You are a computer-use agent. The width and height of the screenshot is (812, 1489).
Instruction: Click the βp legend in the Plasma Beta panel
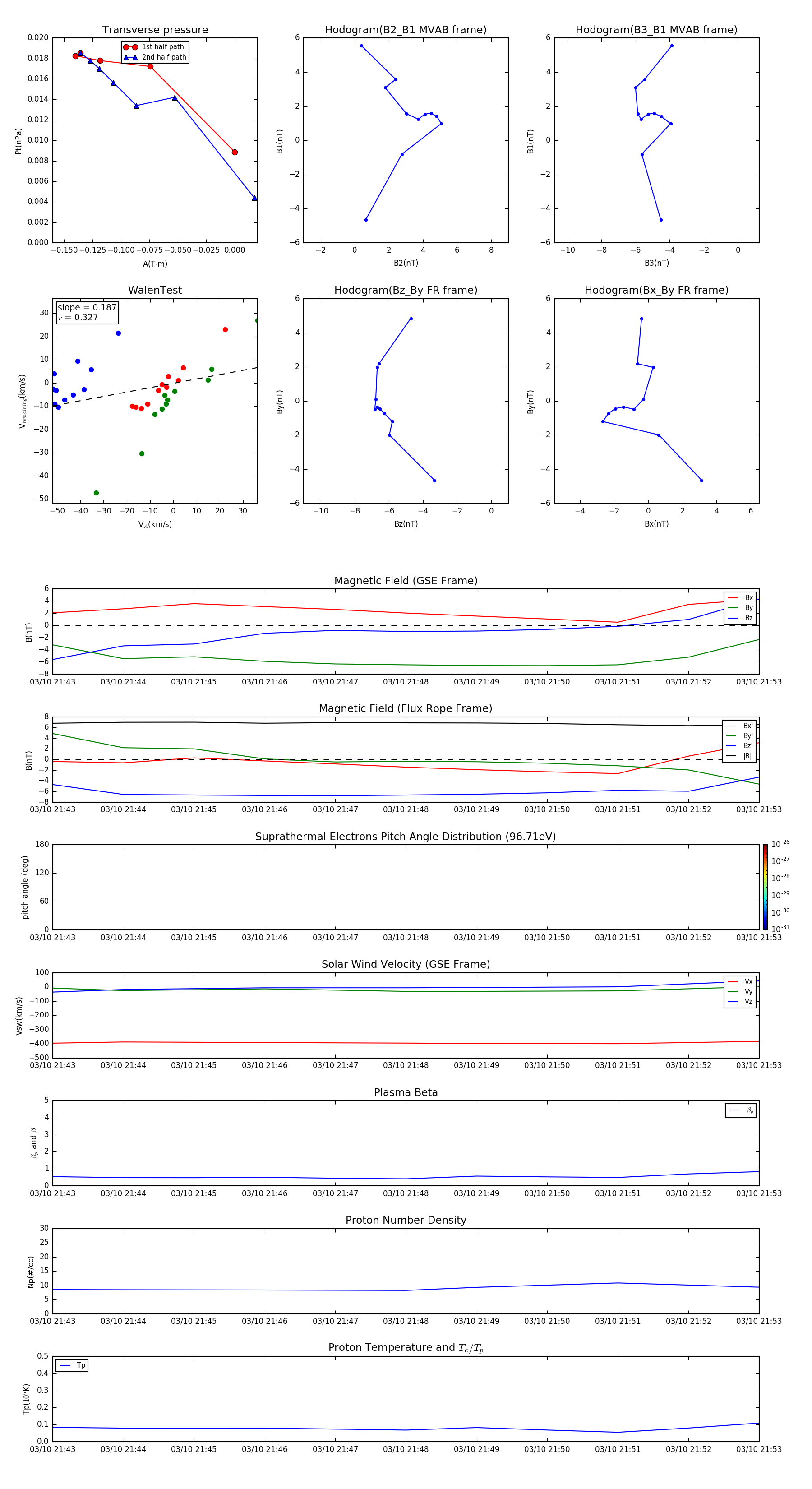tap(741, 1110)
